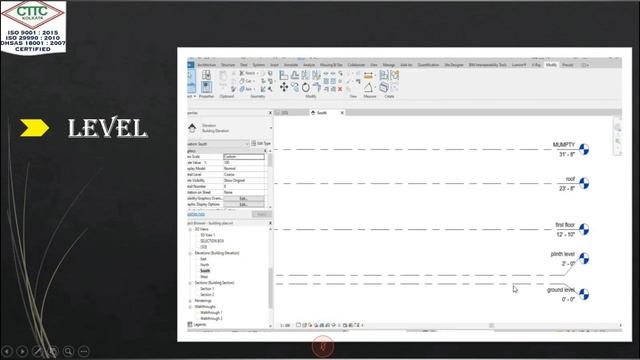Go to previous slide using back arrow

click(x=7, y=351)
